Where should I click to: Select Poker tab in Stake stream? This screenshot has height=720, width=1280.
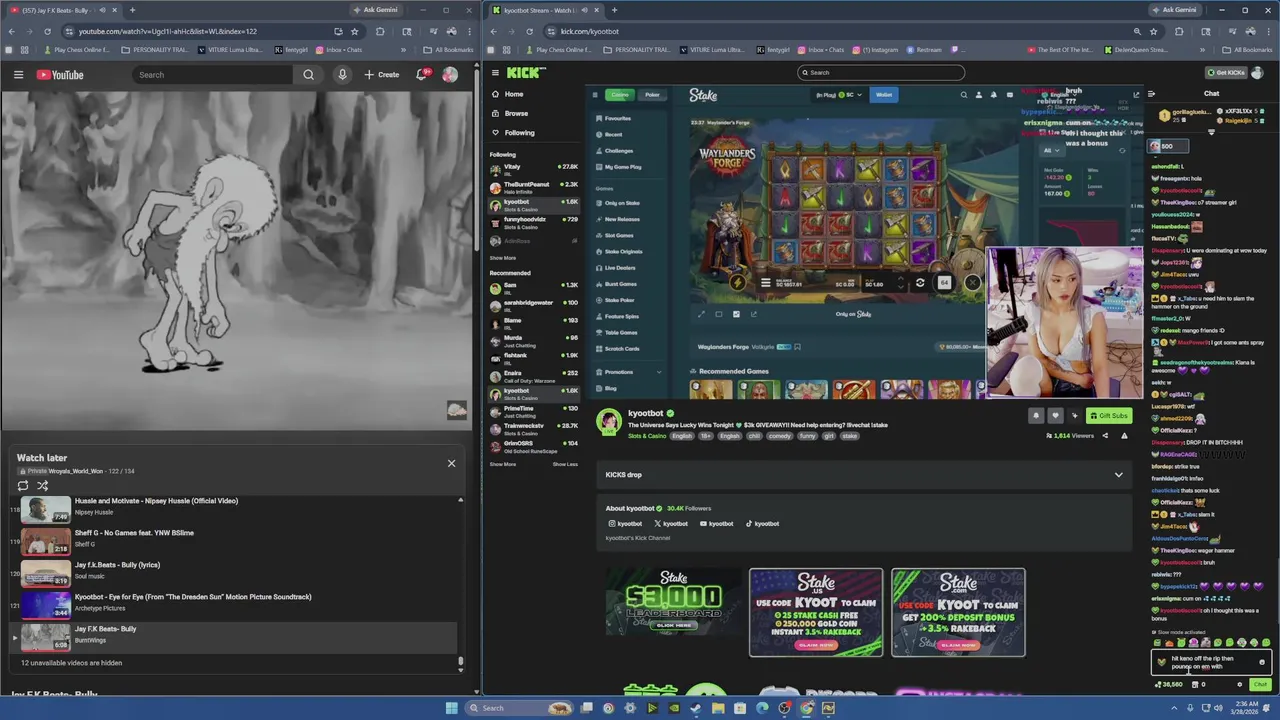click(652, 95)
